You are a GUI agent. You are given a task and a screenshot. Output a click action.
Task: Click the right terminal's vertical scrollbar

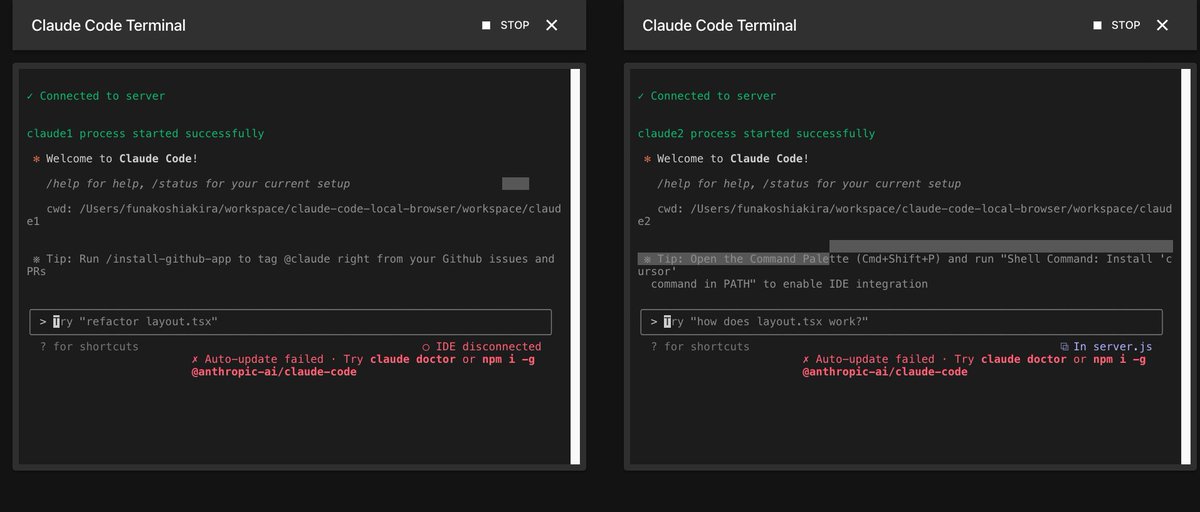pyautogui.click(x=1186, y=267)
